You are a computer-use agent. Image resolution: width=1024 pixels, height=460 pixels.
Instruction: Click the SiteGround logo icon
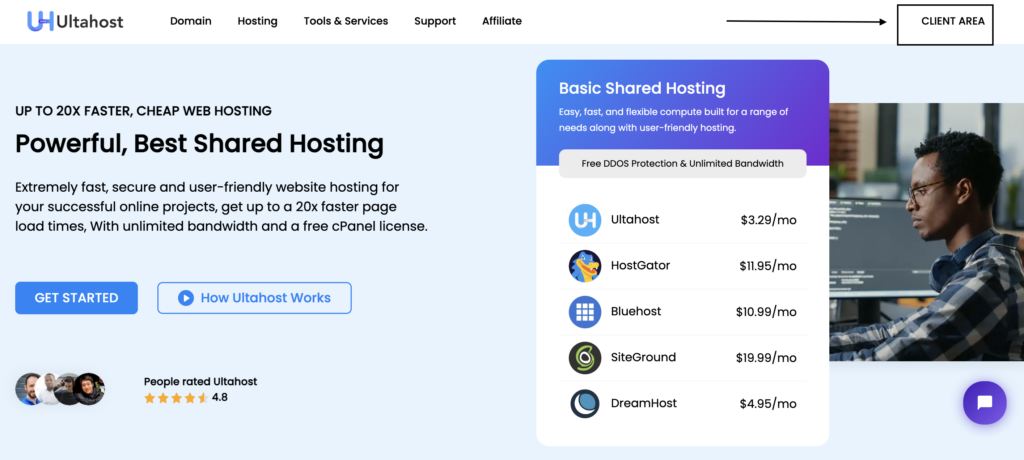pos(584,357)
